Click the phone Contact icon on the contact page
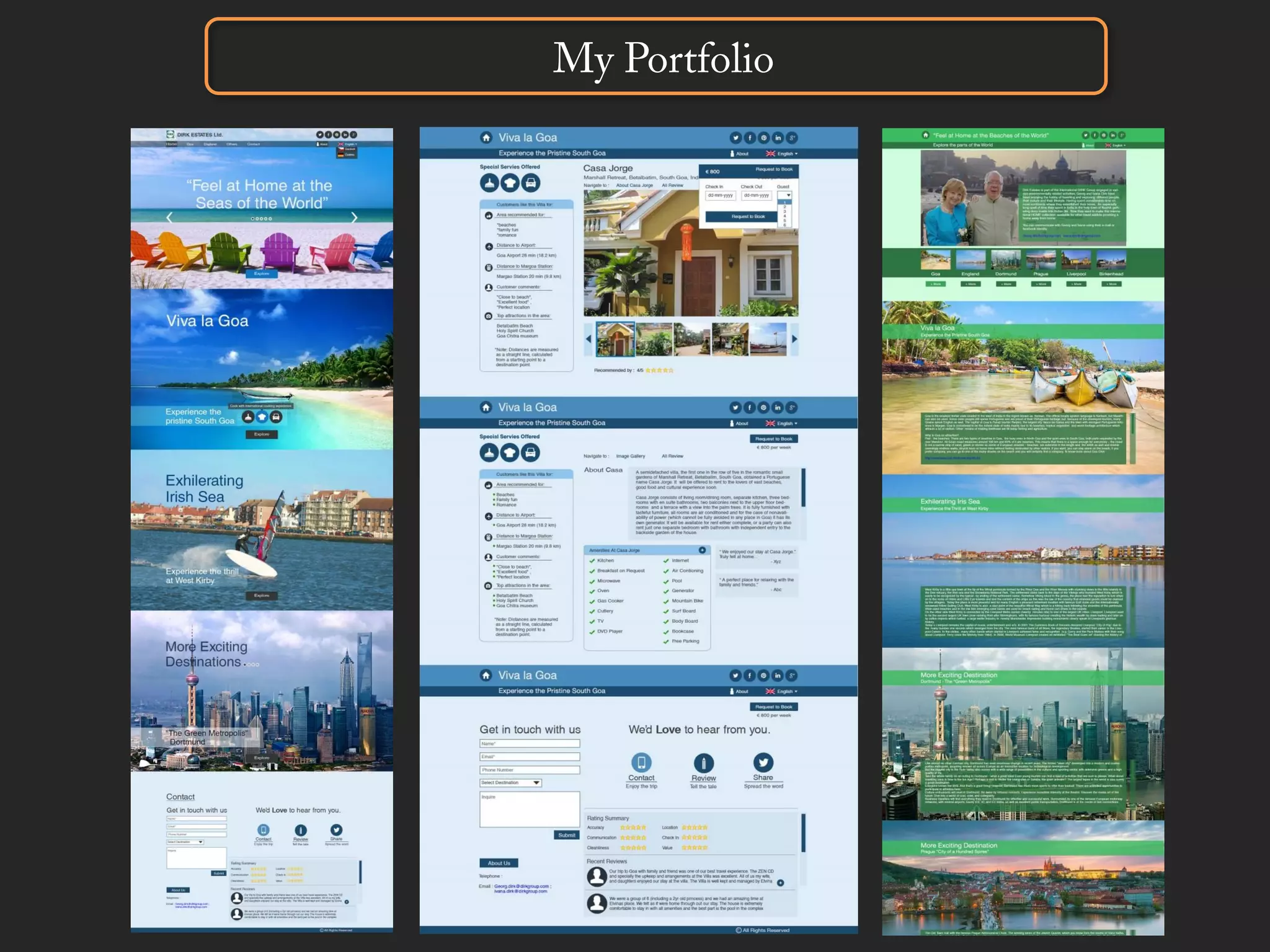 (x=641, y=762)
